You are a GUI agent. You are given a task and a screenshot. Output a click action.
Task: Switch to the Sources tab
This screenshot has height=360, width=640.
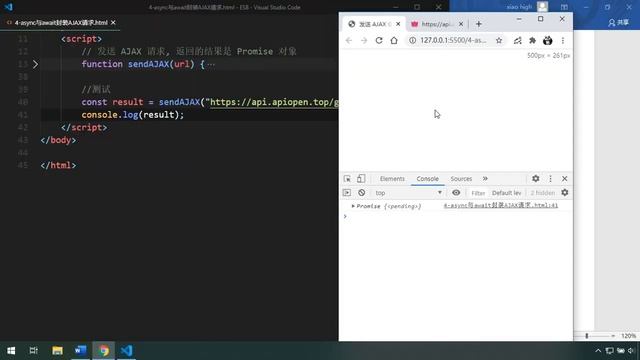click(x=461, y=179)
